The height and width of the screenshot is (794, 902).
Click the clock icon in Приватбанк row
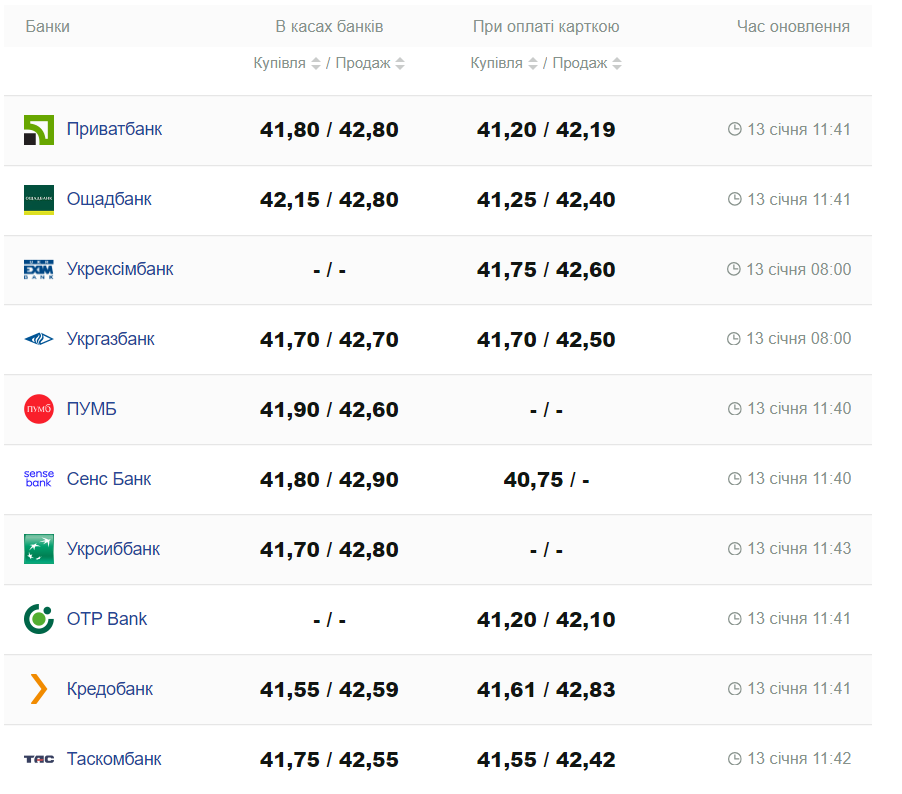point(735,129)
